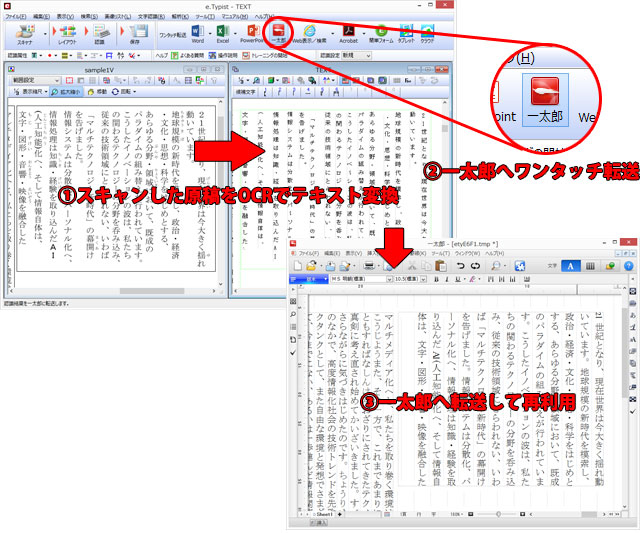Open the dropdown arrow beside Excel
Viewport: 640px width, 533px height.
[x=235, y=33]
